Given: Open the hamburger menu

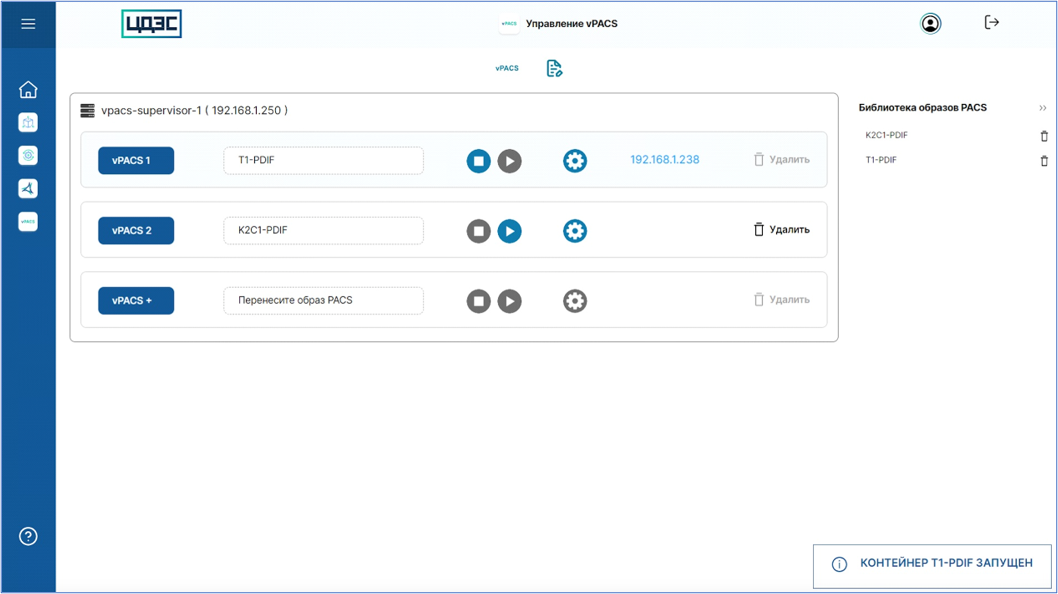Looking at the screenshot, I should click(x=28, y=24).
